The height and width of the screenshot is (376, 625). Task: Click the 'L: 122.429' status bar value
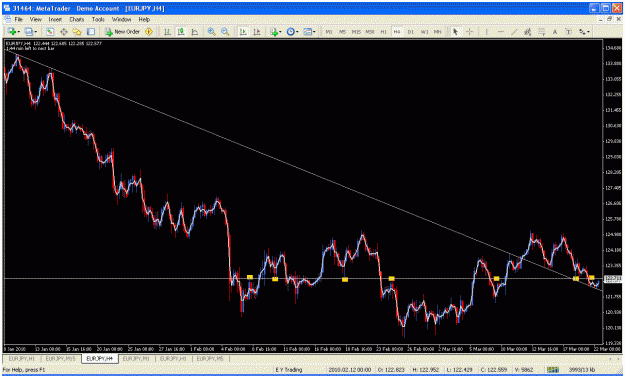click(460, 370)
